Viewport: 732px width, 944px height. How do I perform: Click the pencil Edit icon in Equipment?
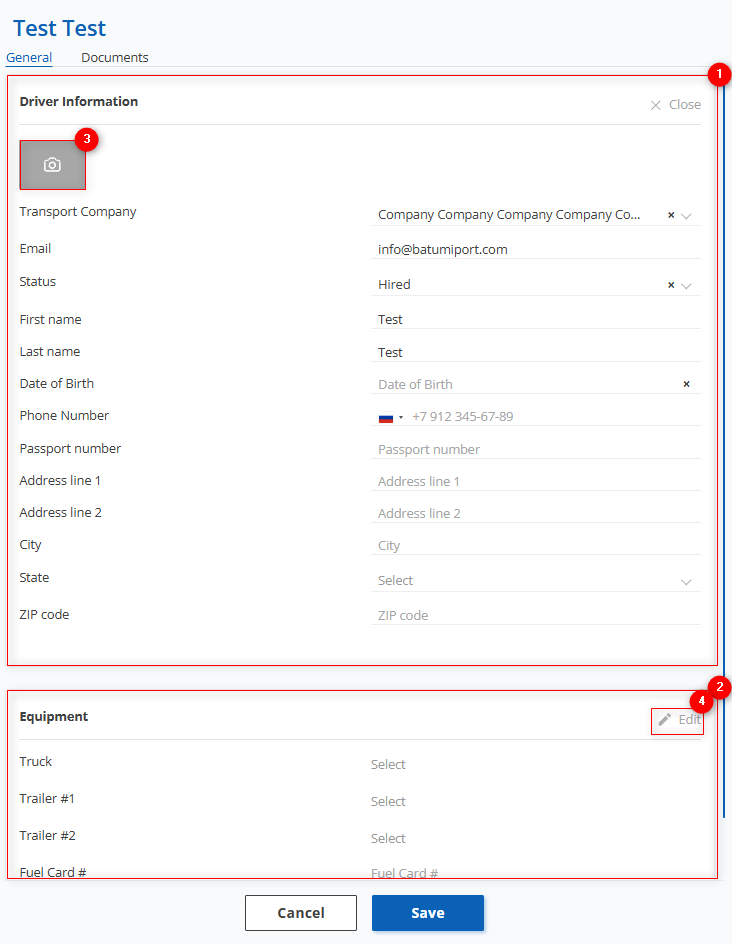(665, 719)
